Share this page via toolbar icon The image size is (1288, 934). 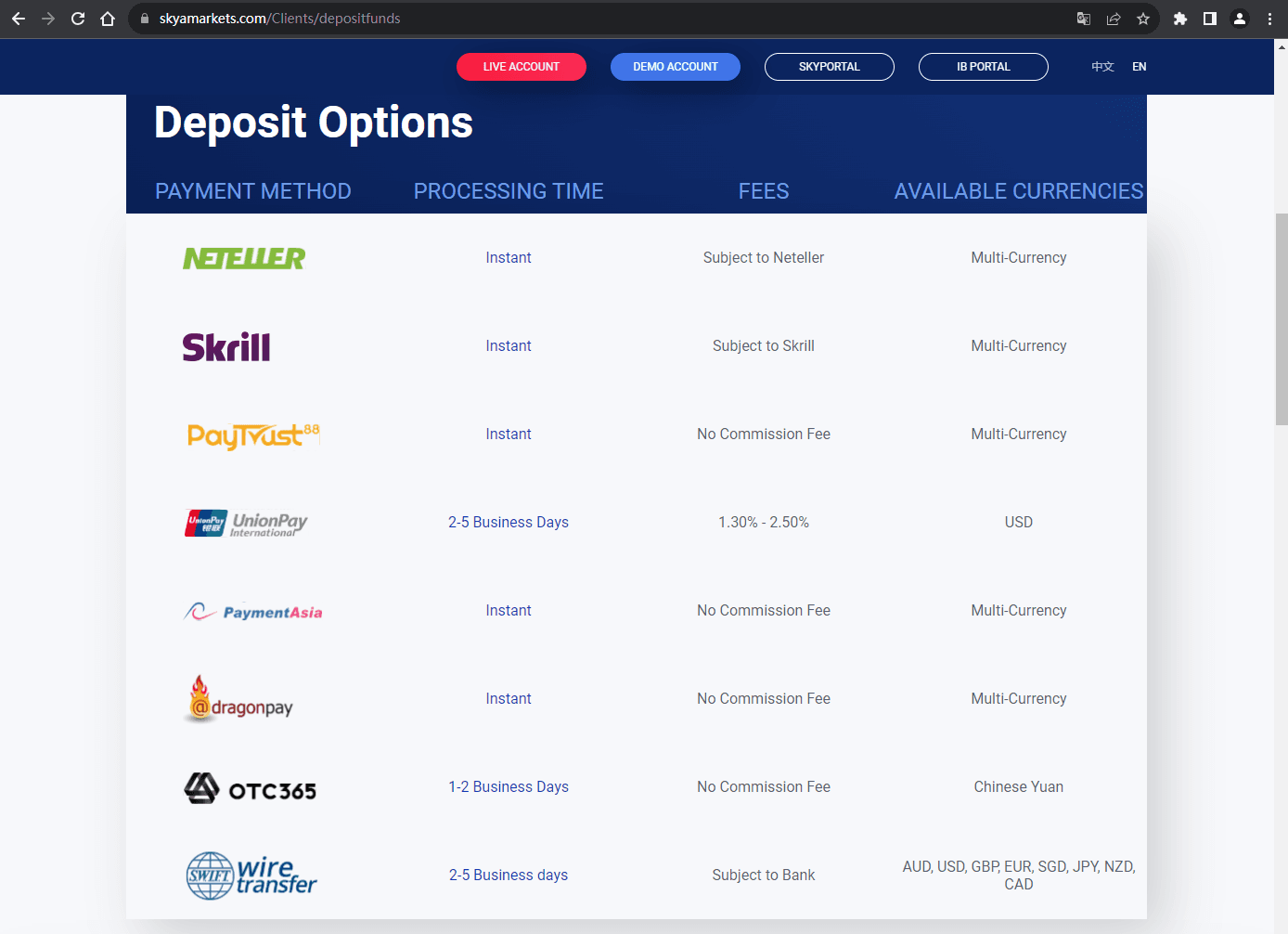pos(1114,19)
